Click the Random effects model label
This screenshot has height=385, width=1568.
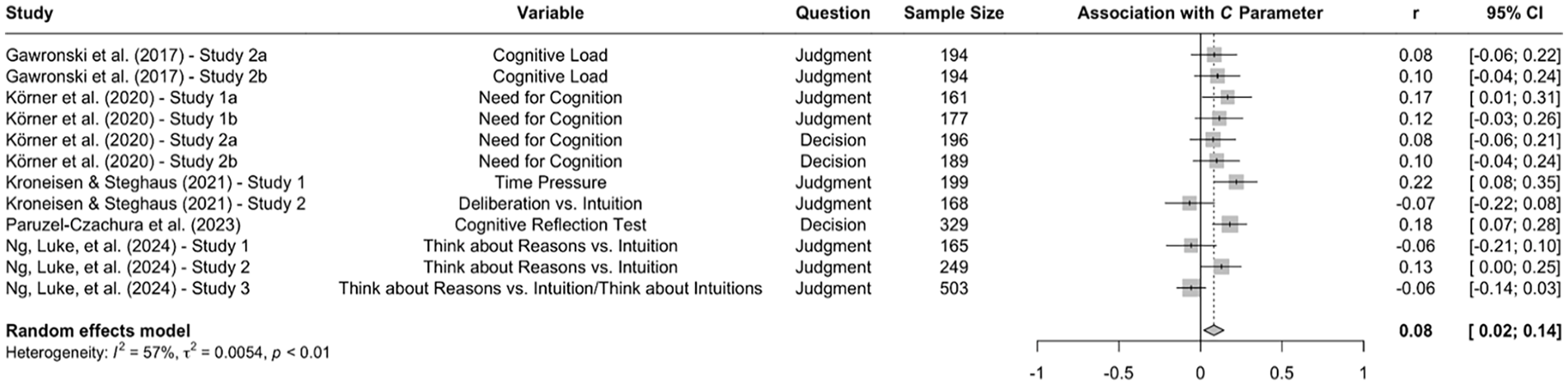tap(97, 331)
